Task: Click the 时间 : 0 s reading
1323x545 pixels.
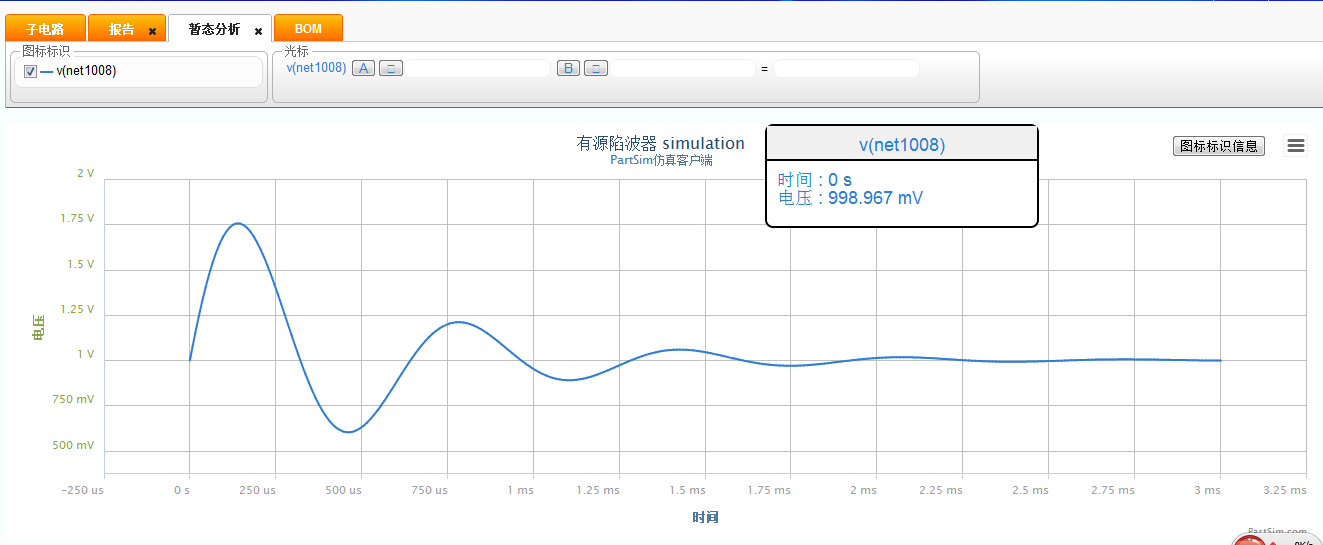Action: coord(814,180)
